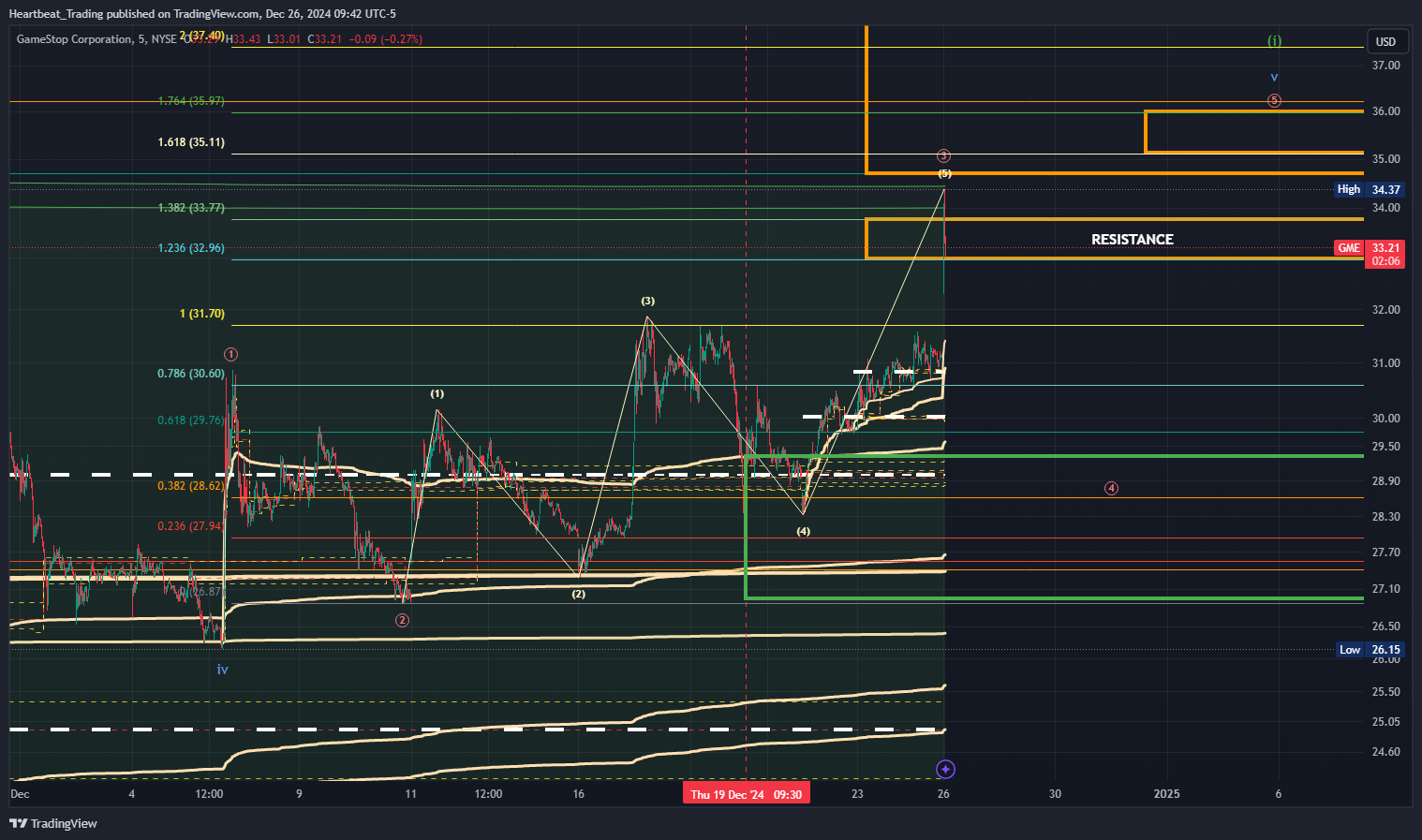
Task: Click the Low 26.15 price label
Action: [x=1369, y=650]
